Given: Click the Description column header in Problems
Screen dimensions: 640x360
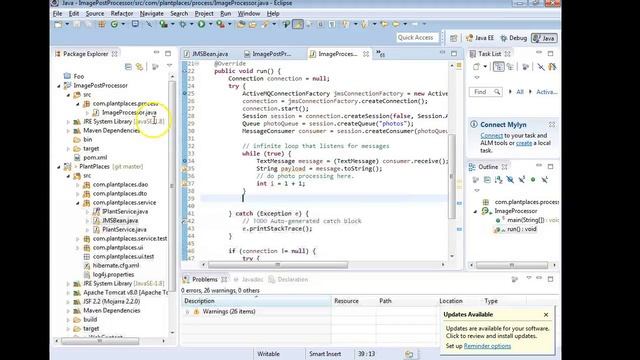Looking at the screenshot, I should pos(256,301).
